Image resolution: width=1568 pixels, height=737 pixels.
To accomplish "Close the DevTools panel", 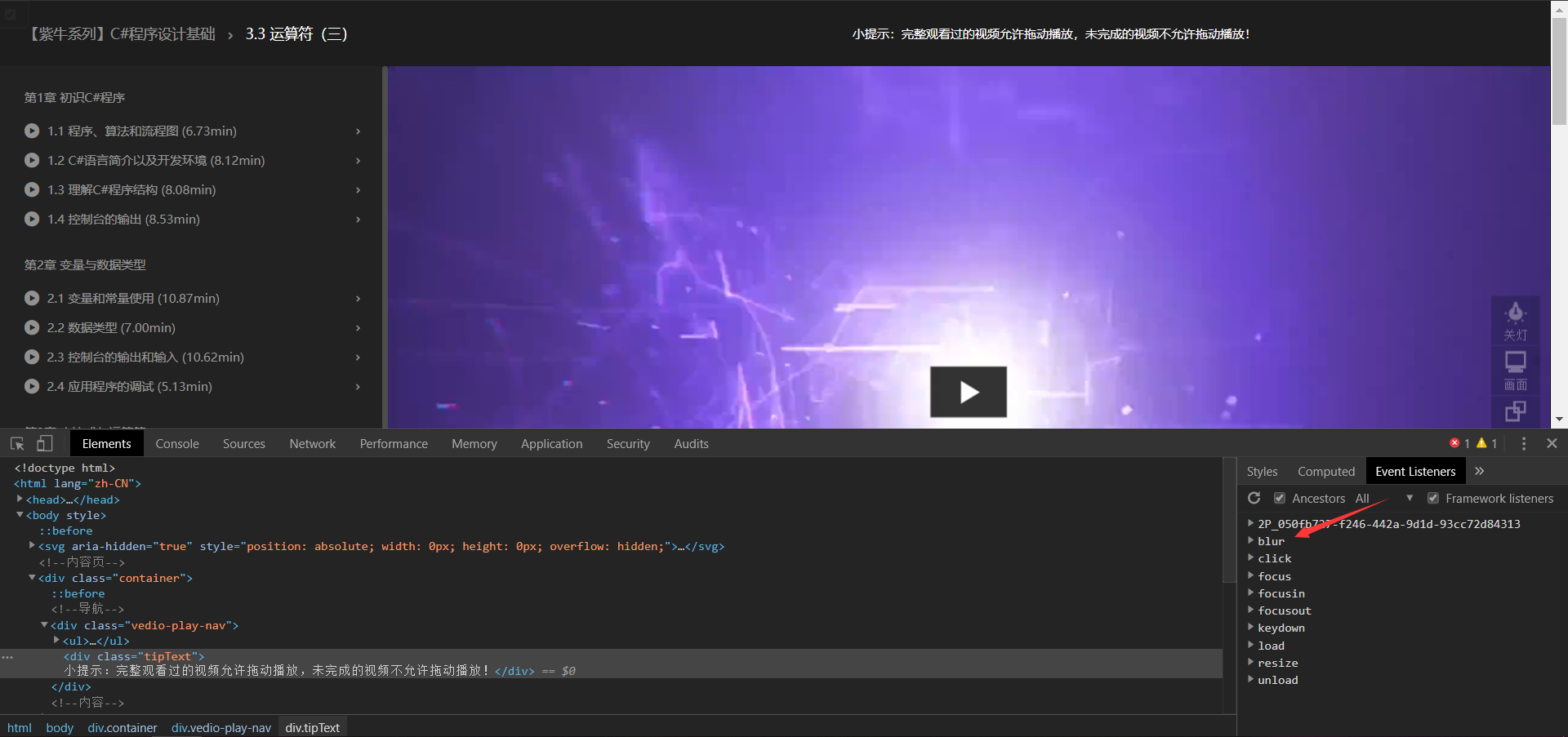I will click(1552, 443).
